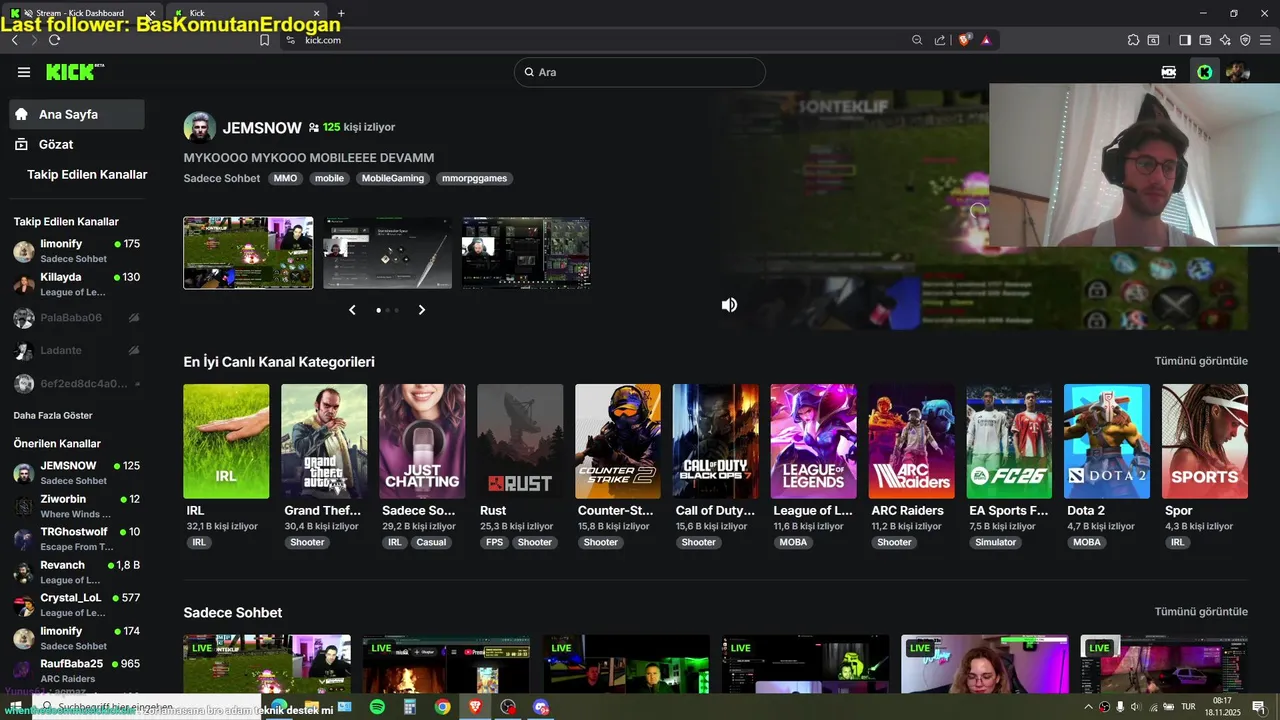Image resolution: width=1280 pixels, height=720 pixels.
Task: Select the MMO tag
Action: coord(285,178)
